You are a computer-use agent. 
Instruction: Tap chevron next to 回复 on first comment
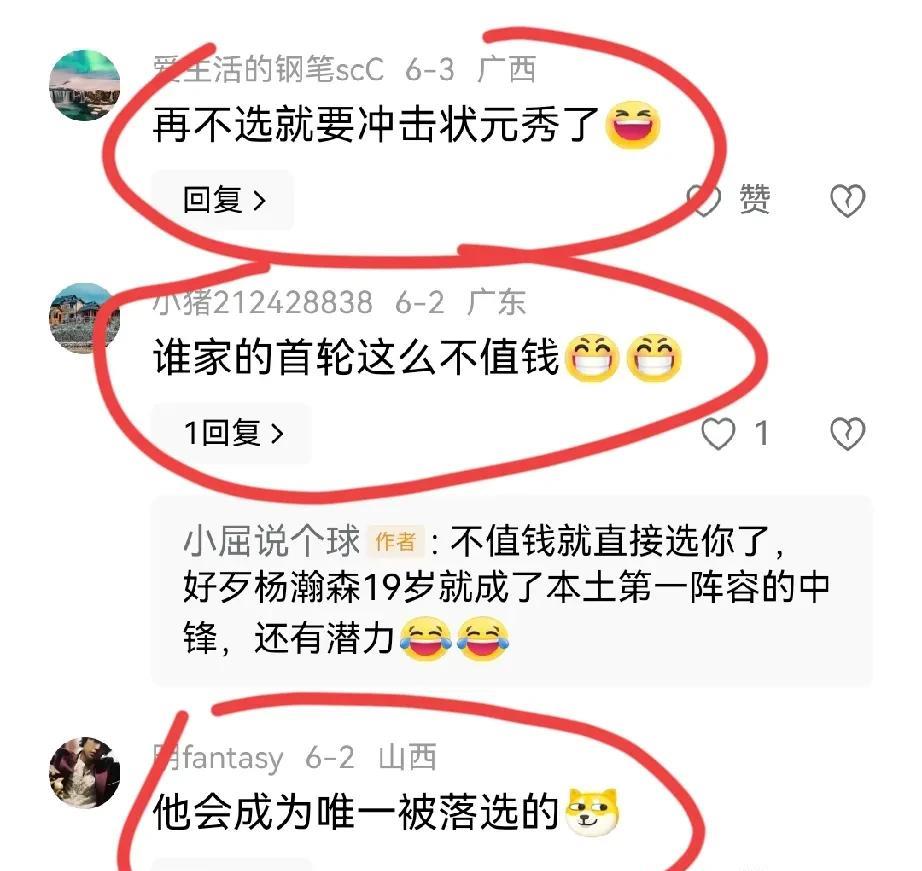tap(259, 201)
